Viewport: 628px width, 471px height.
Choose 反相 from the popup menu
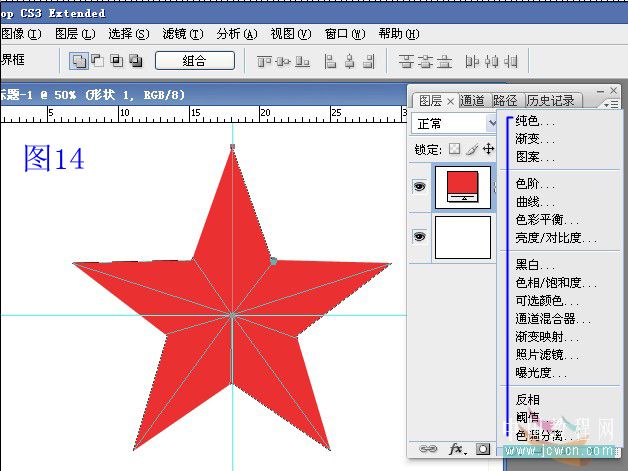527,400
